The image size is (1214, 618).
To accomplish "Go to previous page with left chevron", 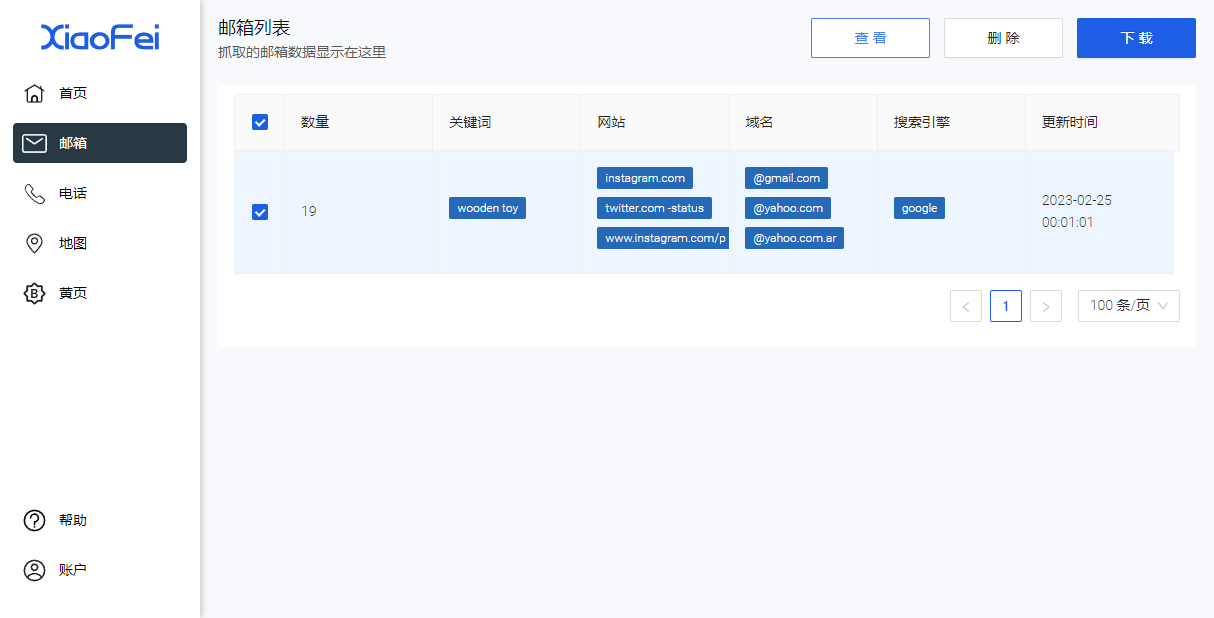I will click(x=965, y=306).
